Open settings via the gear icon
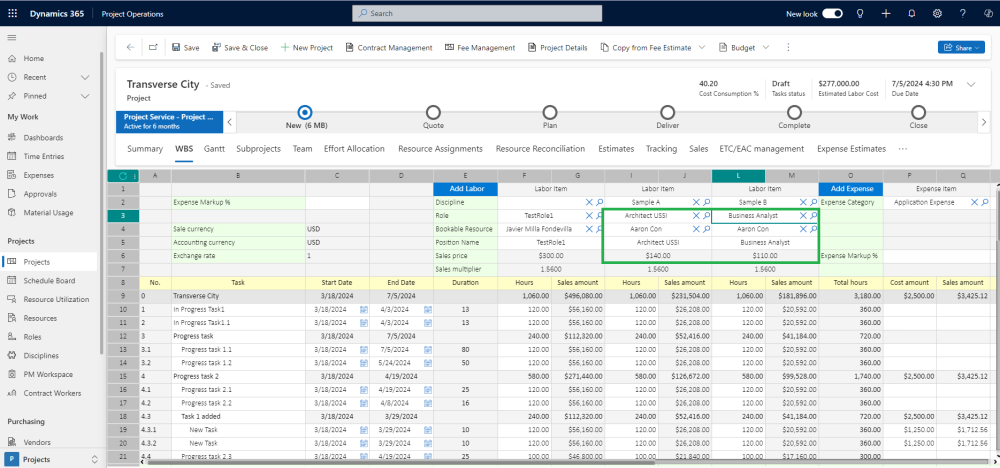This screenshot has height=468, width=1000. point(937,14)
